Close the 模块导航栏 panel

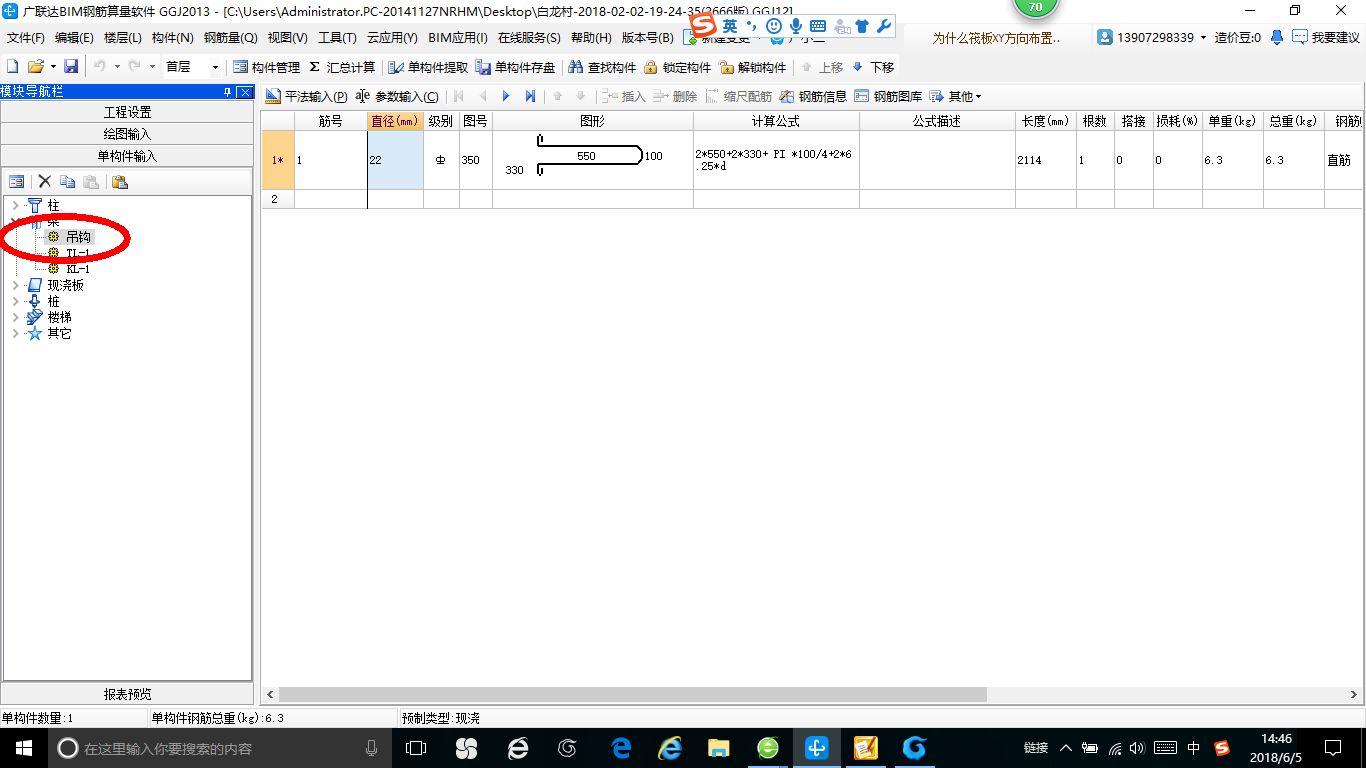(244, 92)
